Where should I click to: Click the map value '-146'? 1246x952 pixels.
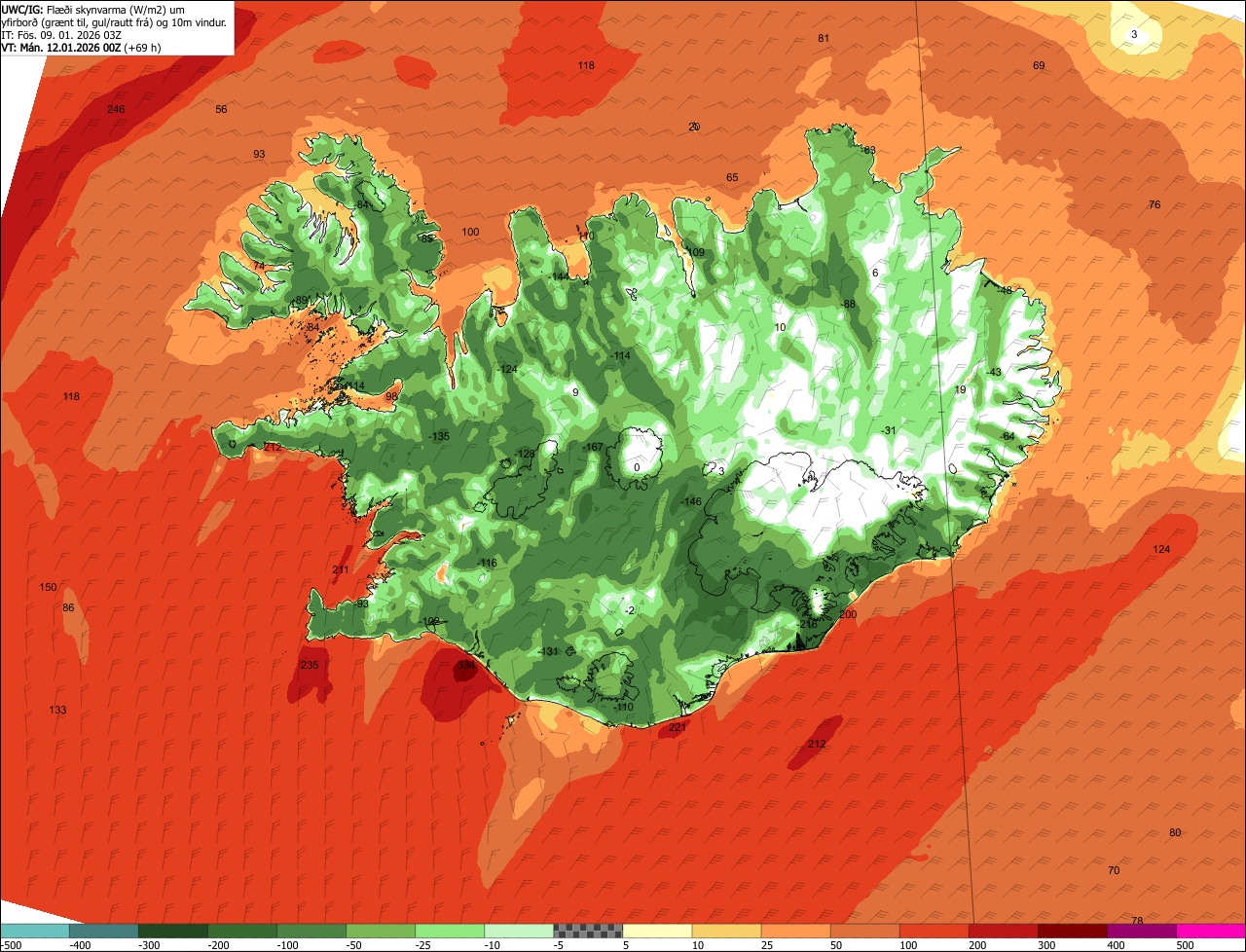pos(691,501)
